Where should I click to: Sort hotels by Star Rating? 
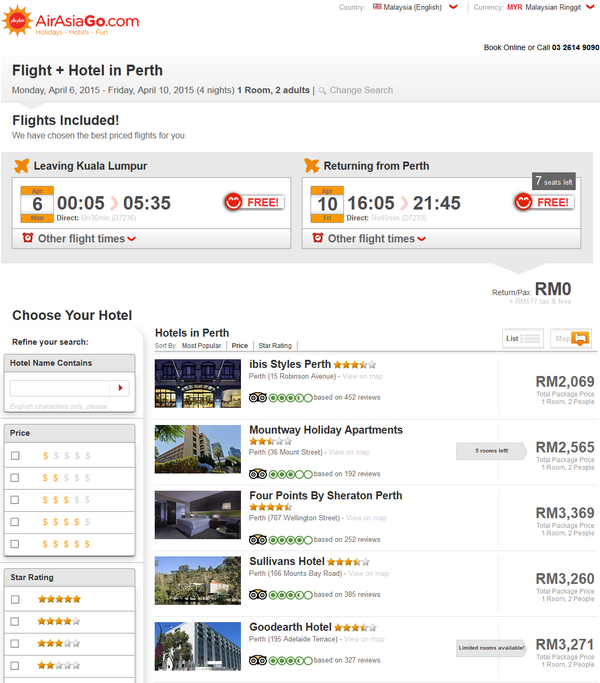pyautogui.click(x=275, y=345)
